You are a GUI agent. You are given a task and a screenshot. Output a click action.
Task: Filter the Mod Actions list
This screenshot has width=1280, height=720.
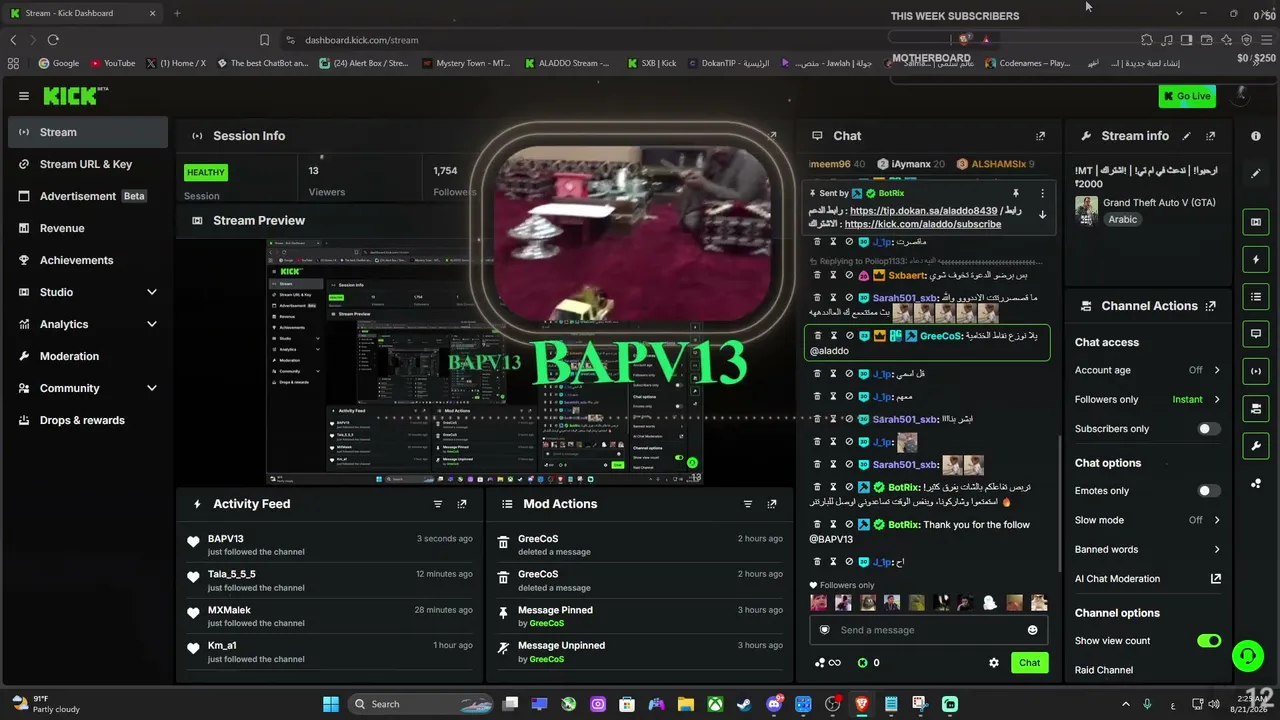(x=747, y=504)
